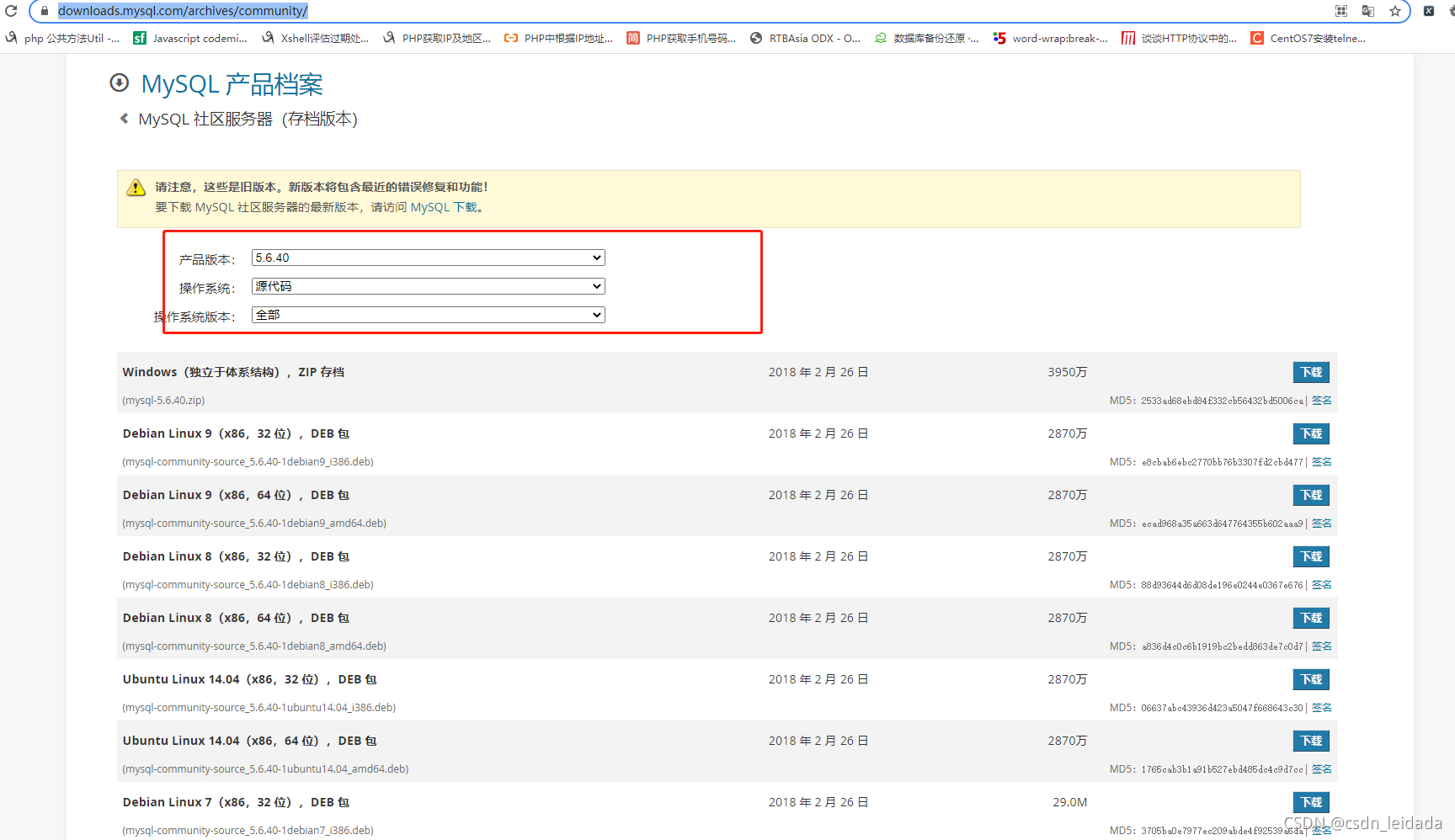Open 签名 link for mysql-5.6.40.zip
This screenshot has width=1455, height=840.
coord(1322,401)
